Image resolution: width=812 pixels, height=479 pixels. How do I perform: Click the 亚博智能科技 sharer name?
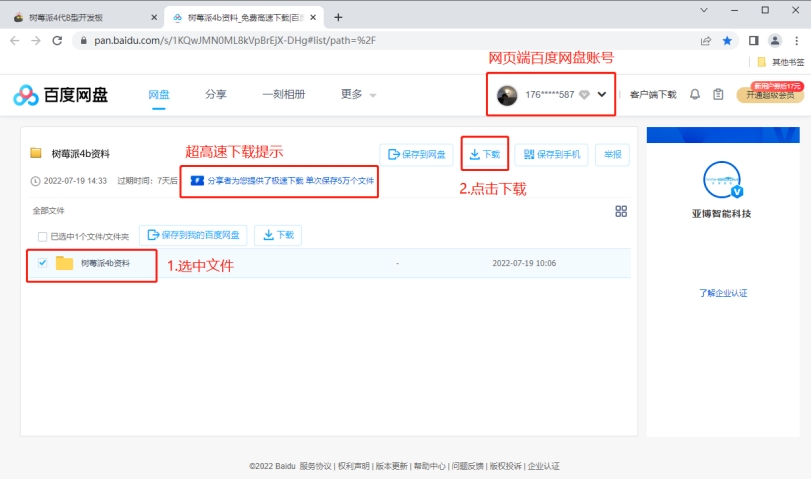click(x=721, y=213)
